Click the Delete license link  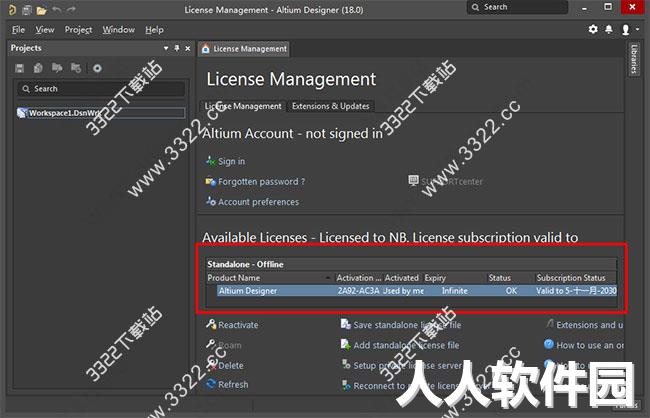231,365
